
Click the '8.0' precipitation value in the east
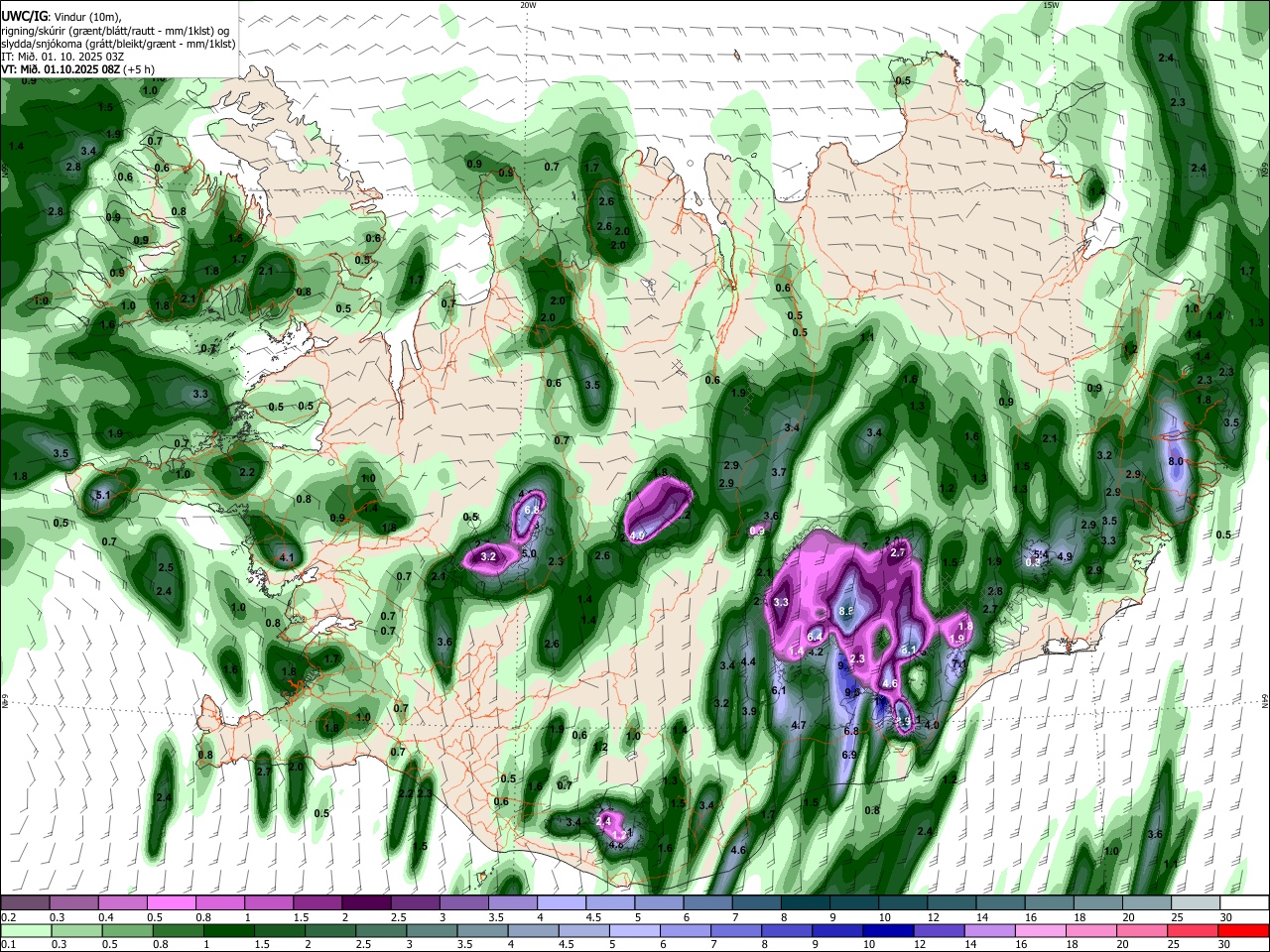click(x=1176, y=461)
